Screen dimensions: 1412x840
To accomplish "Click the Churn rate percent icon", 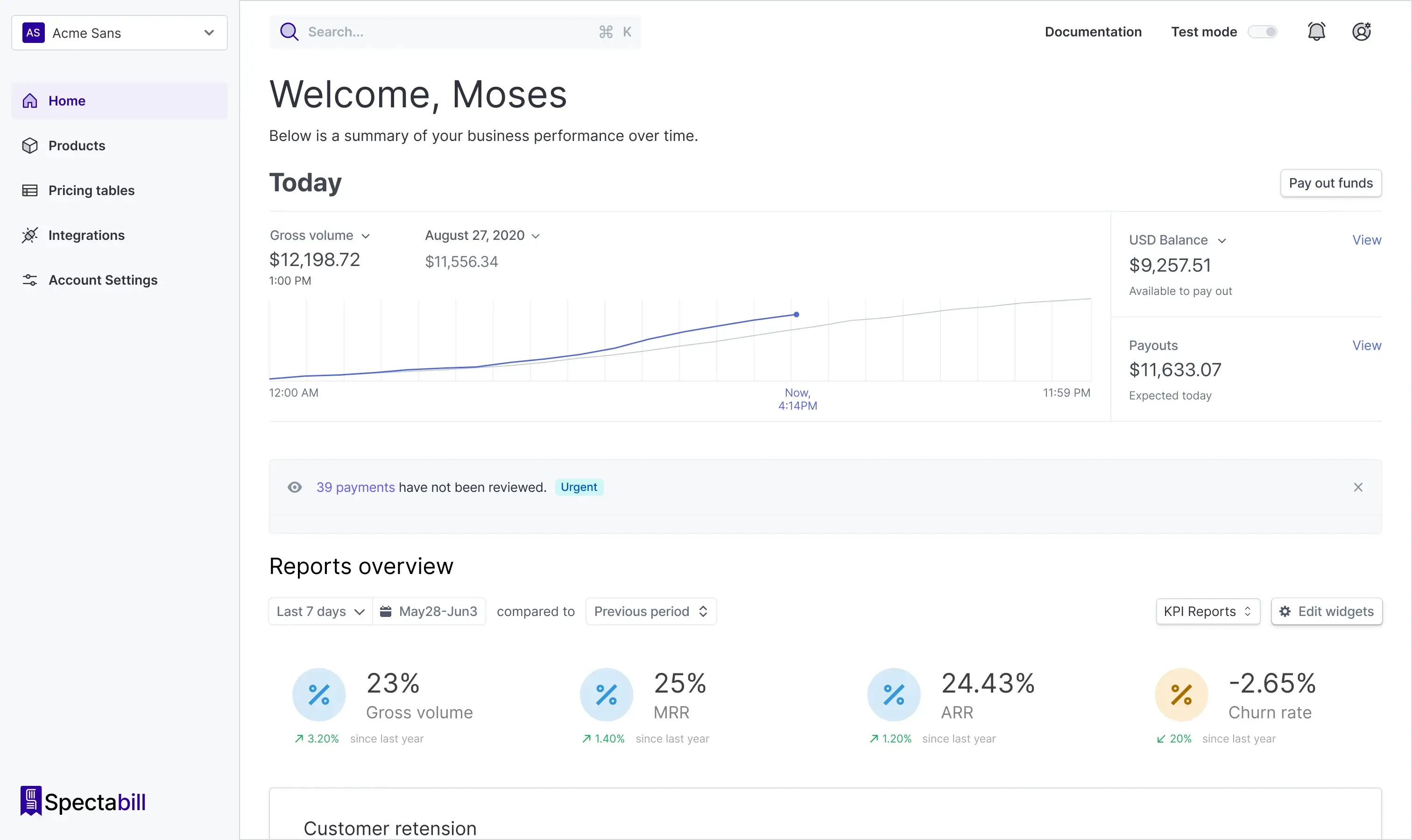I will coord(1181,694).
